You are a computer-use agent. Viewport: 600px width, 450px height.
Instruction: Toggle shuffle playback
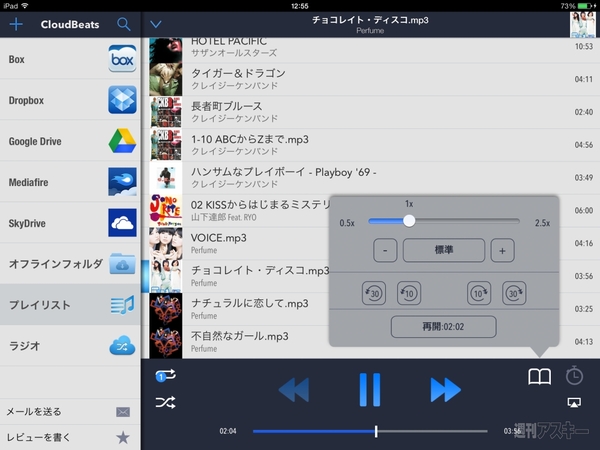[x=165, y=402]
